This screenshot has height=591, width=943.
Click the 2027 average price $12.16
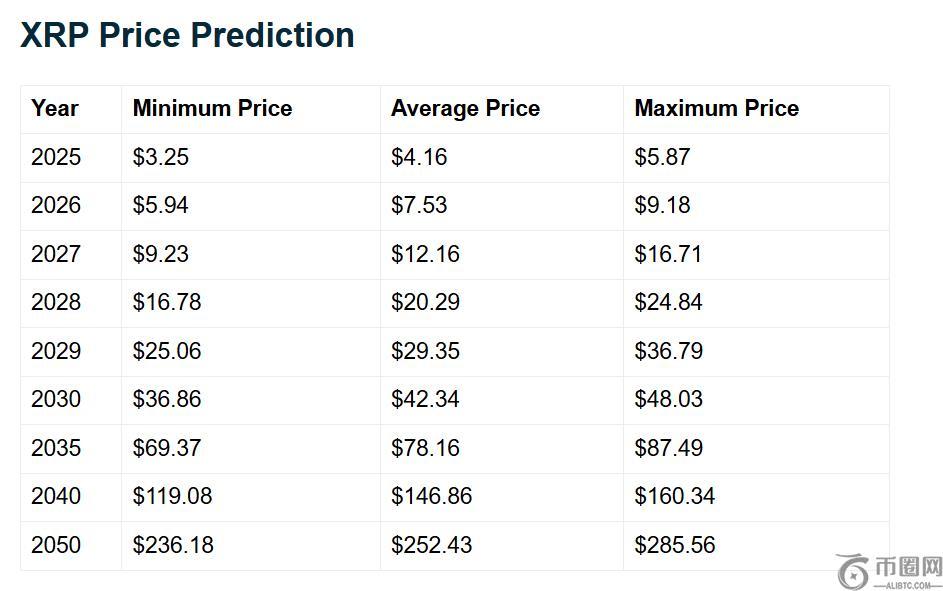pyautogui.click(x=425, y=254)
